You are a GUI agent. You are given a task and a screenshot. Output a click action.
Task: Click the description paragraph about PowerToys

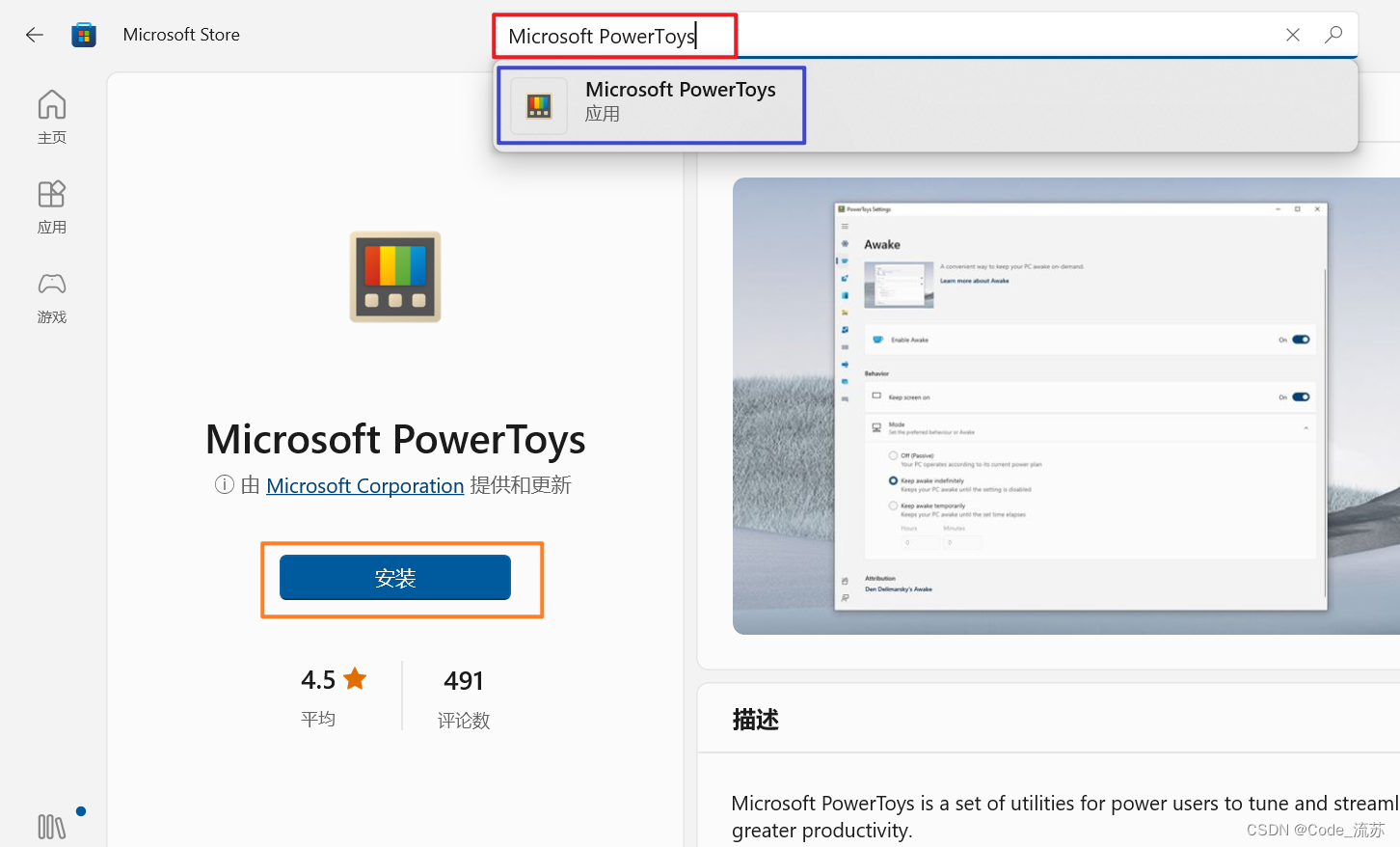click(1065, 816)
